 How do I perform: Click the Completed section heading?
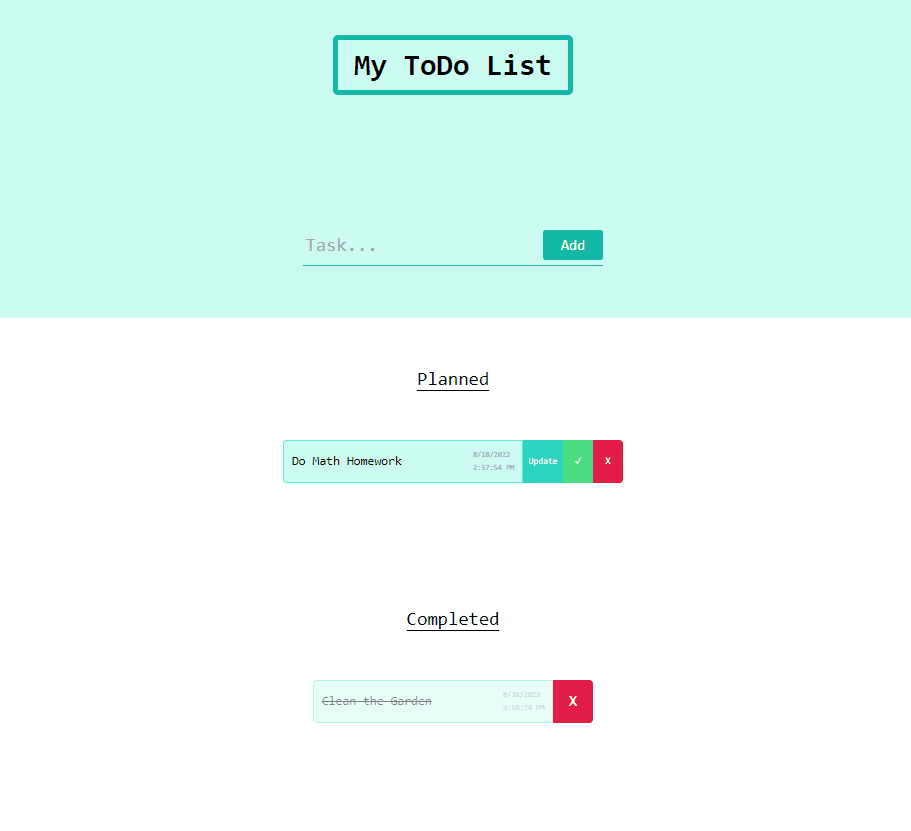pos(453,619)
